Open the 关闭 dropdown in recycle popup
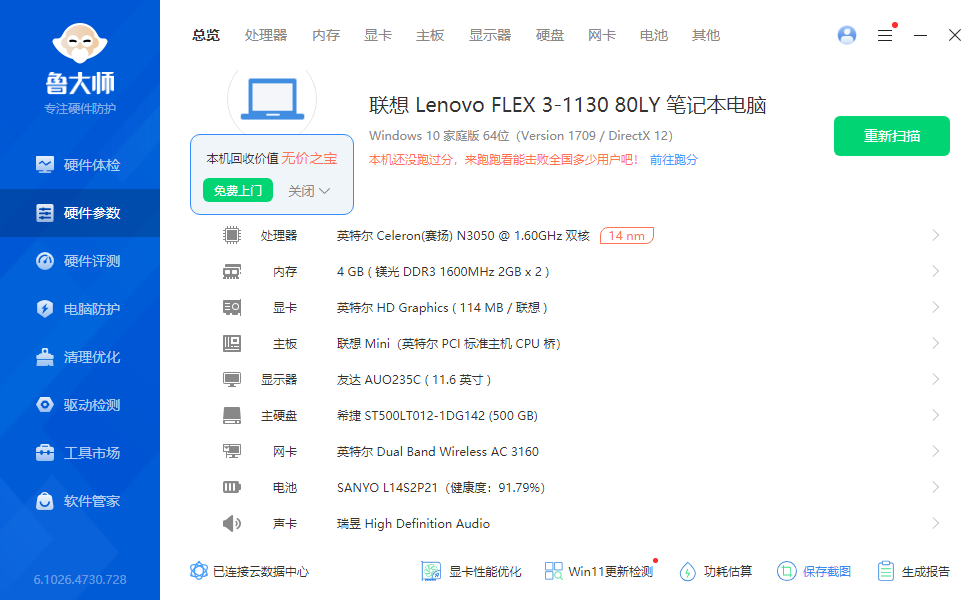 [x=309, y=191]
